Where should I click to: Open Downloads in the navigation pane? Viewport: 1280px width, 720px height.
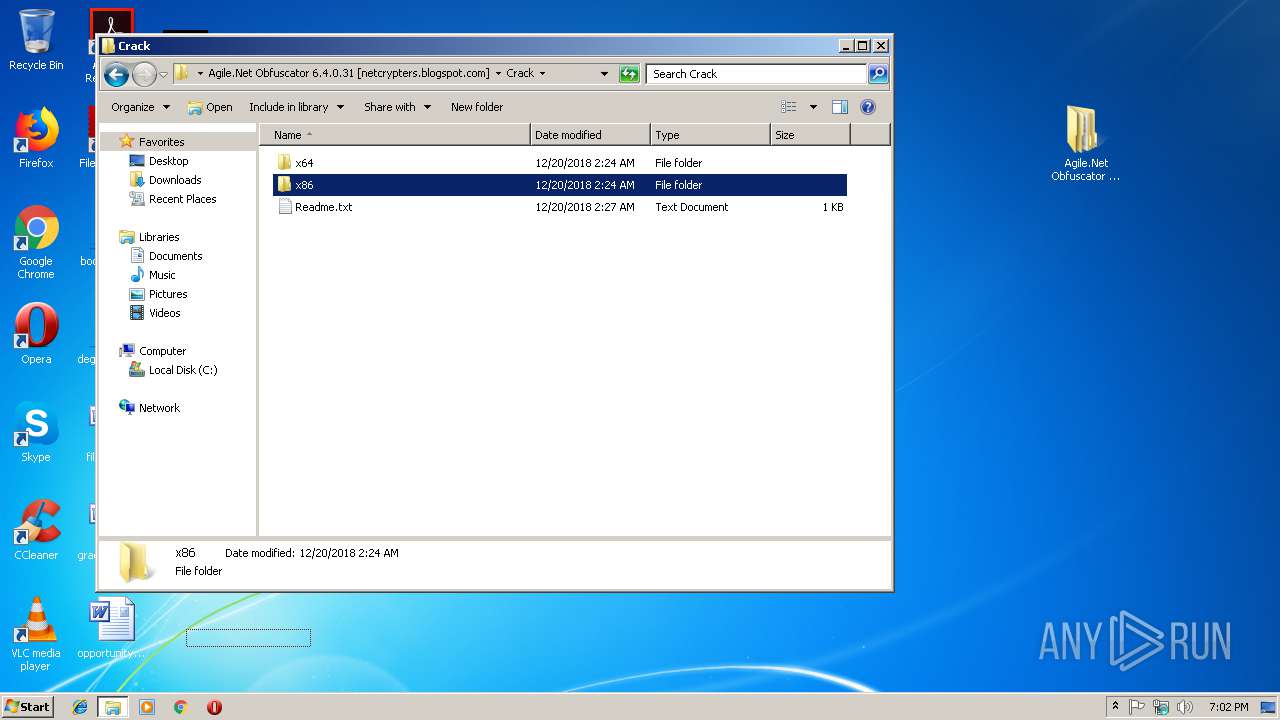click(175, 180)
